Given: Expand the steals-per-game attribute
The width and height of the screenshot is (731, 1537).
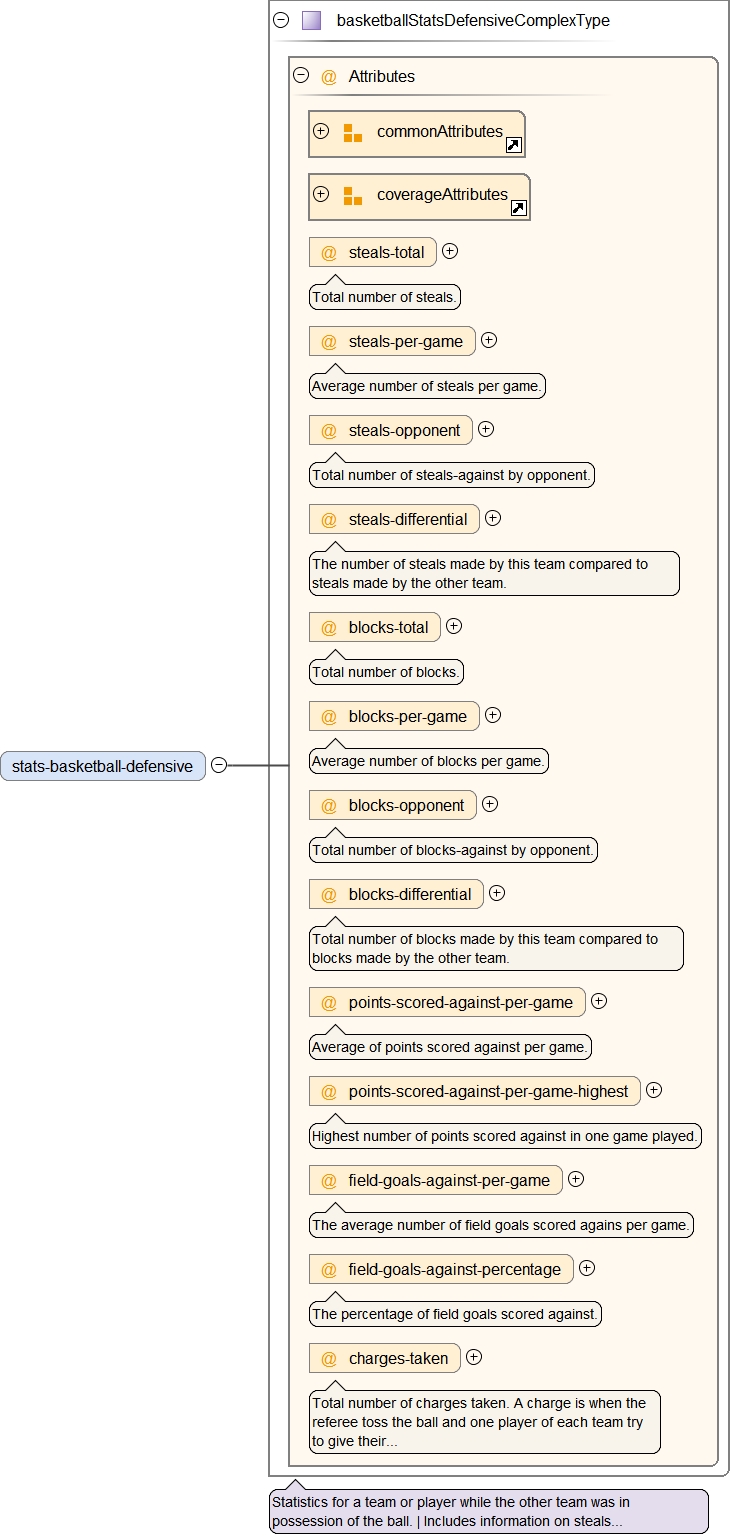Looking at the screenshot, I should pos(489,340).
